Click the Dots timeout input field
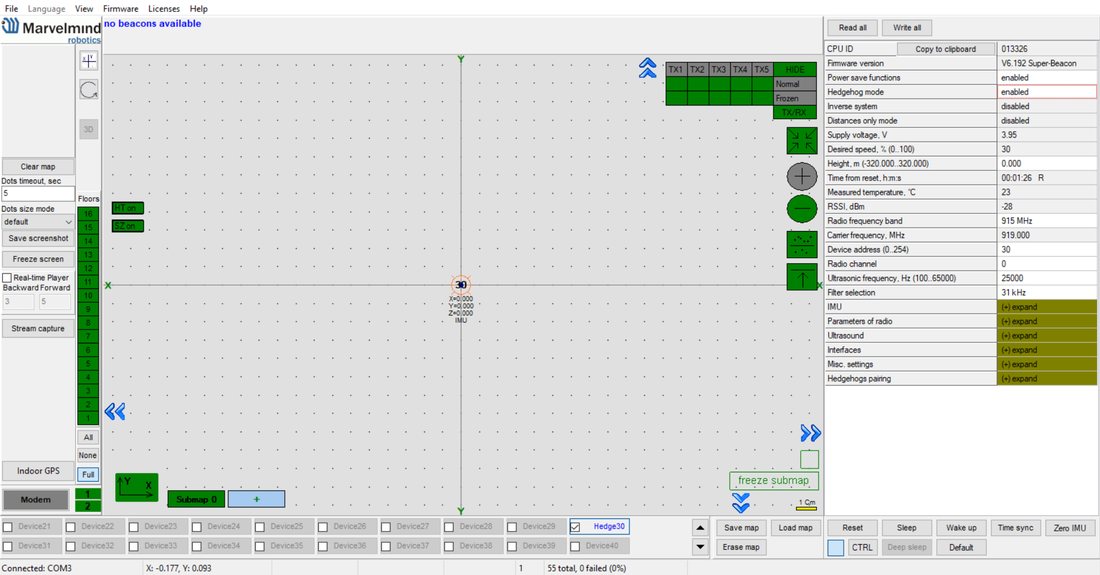This screenshot has height=575, width=1100. point(38,194)
